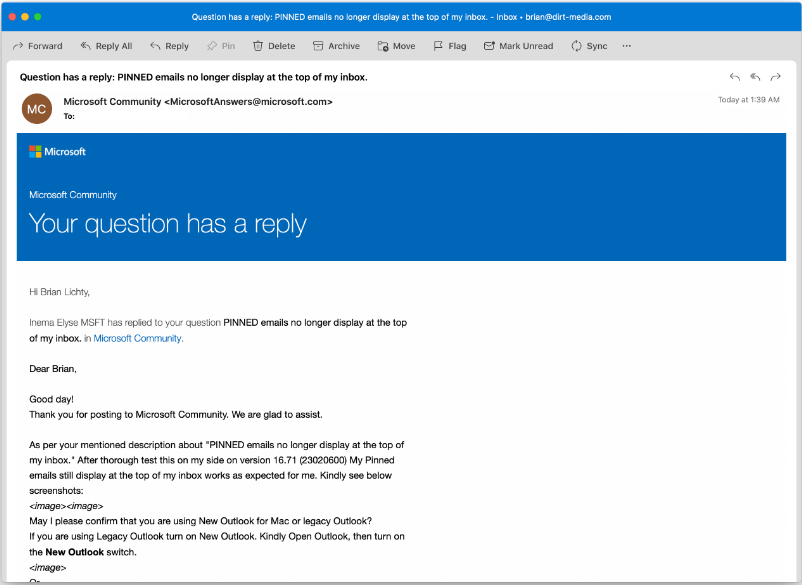Click the 'Dear Brian,' line
This screenshot has height=585, width=802.
[53, 369]
